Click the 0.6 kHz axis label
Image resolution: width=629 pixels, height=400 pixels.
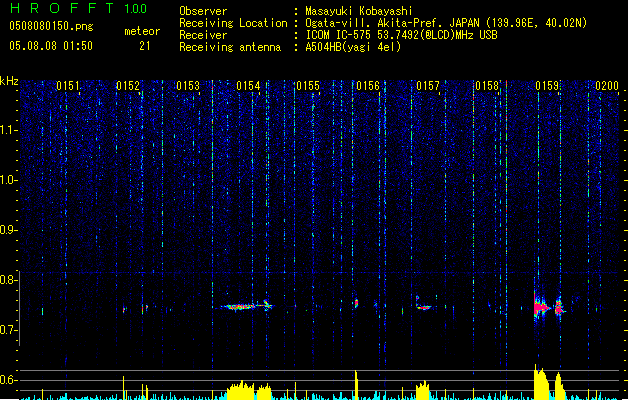point(8,380)
